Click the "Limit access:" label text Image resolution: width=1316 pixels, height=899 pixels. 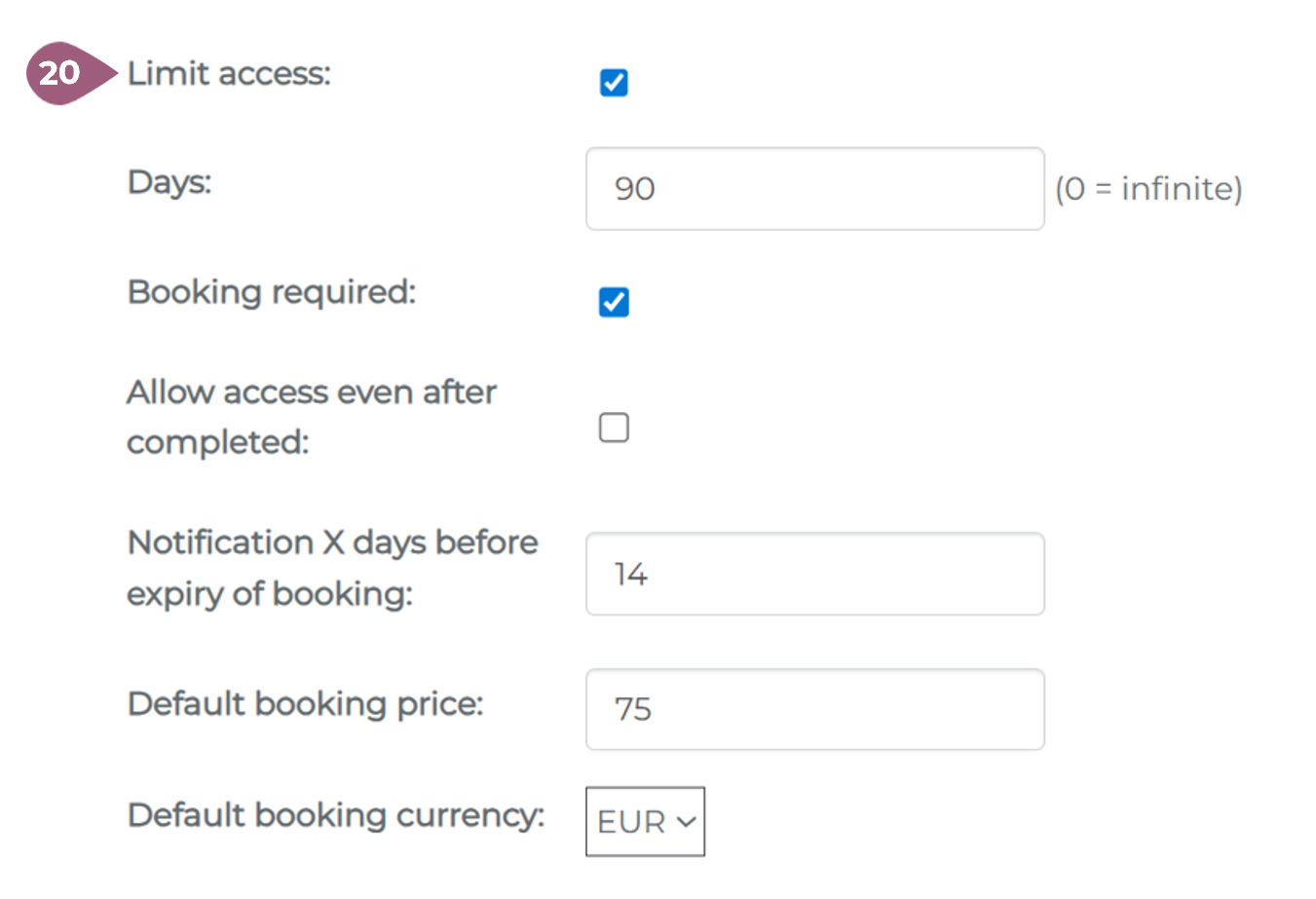tap(229, 74)
